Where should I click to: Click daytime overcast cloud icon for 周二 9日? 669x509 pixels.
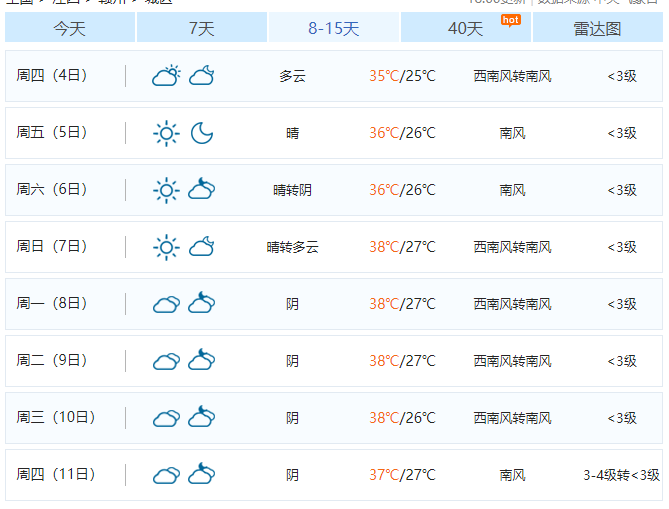(166, 362)
